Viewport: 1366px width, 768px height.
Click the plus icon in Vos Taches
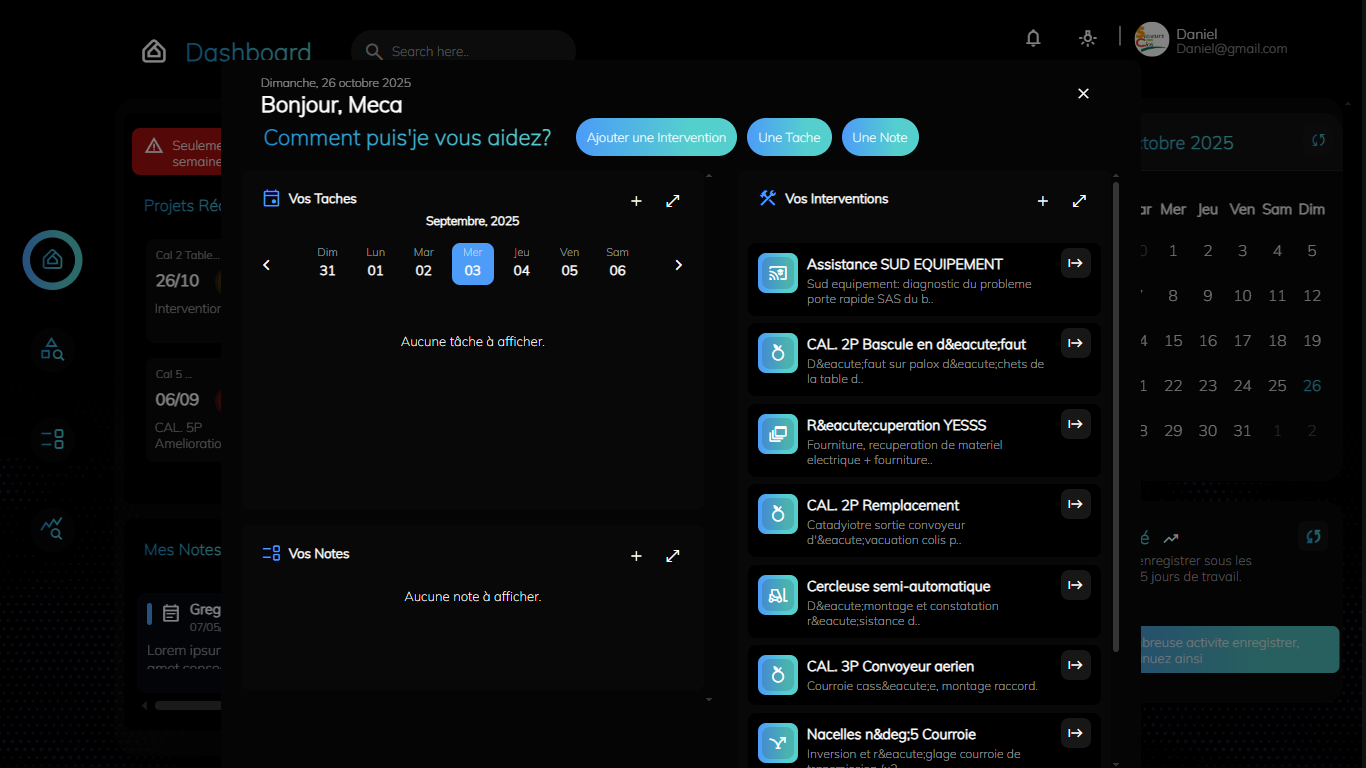(x=636, y=201)
